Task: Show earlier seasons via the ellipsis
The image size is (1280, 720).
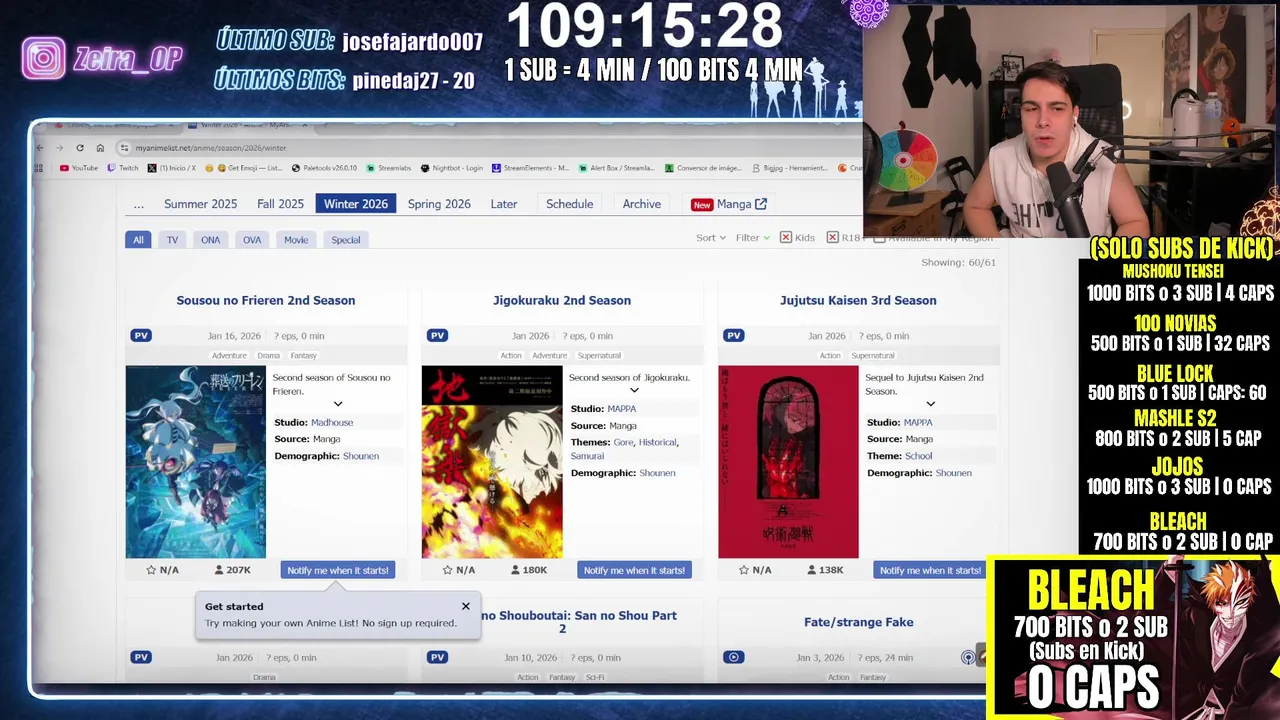Action: [138, 204]
